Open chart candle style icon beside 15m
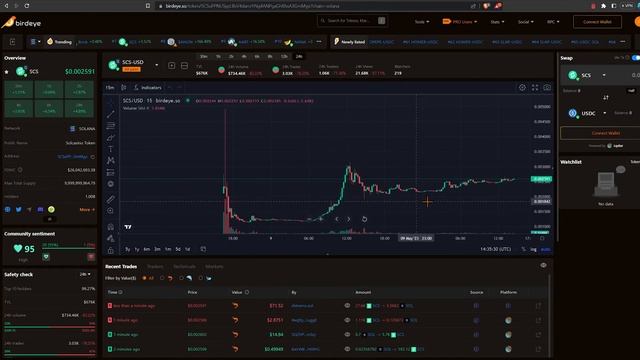This screenshot has width=640, height=360. [124, 87]
